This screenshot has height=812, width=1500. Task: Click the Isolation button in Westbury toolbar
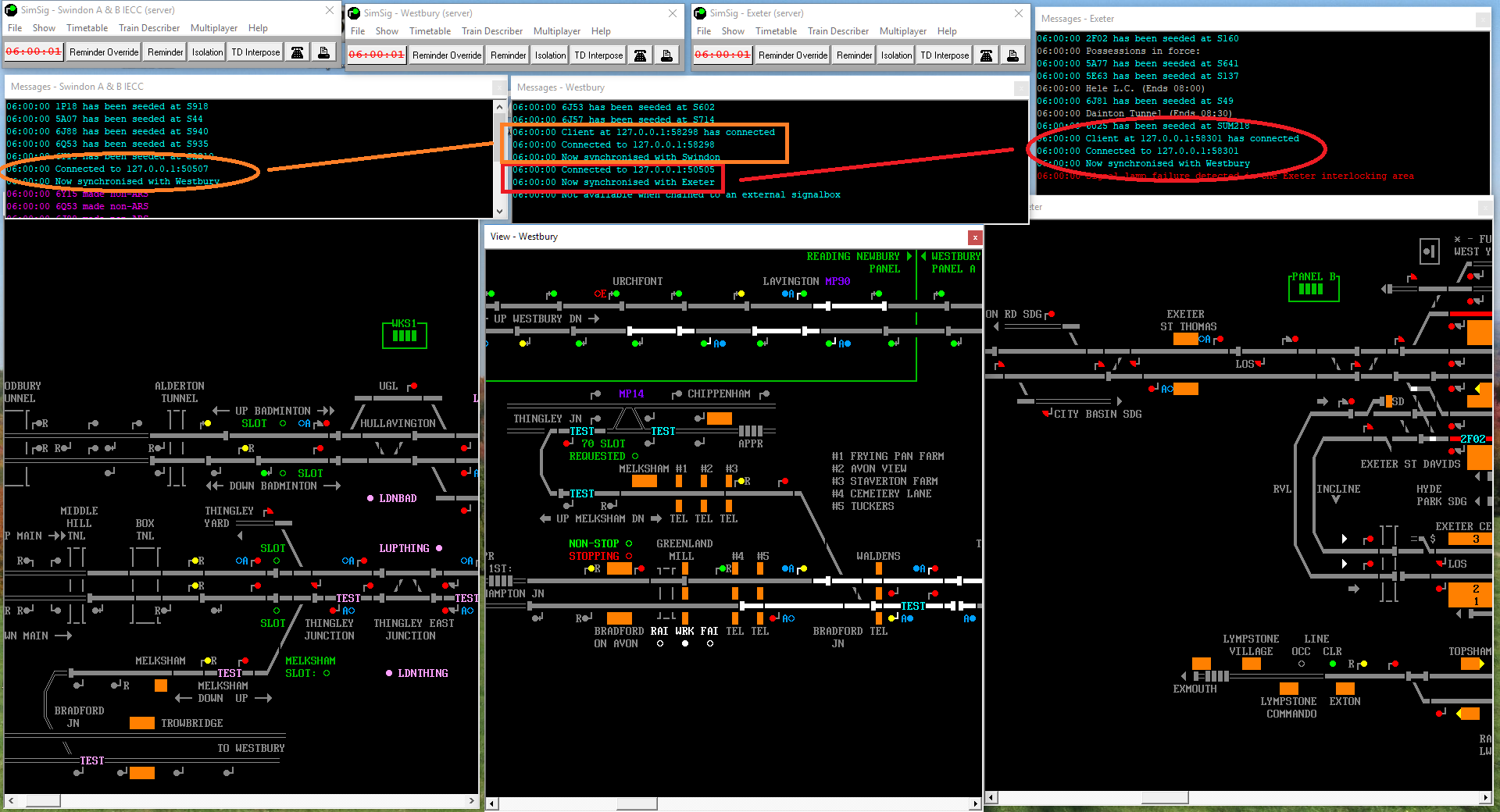coord(550,55)
